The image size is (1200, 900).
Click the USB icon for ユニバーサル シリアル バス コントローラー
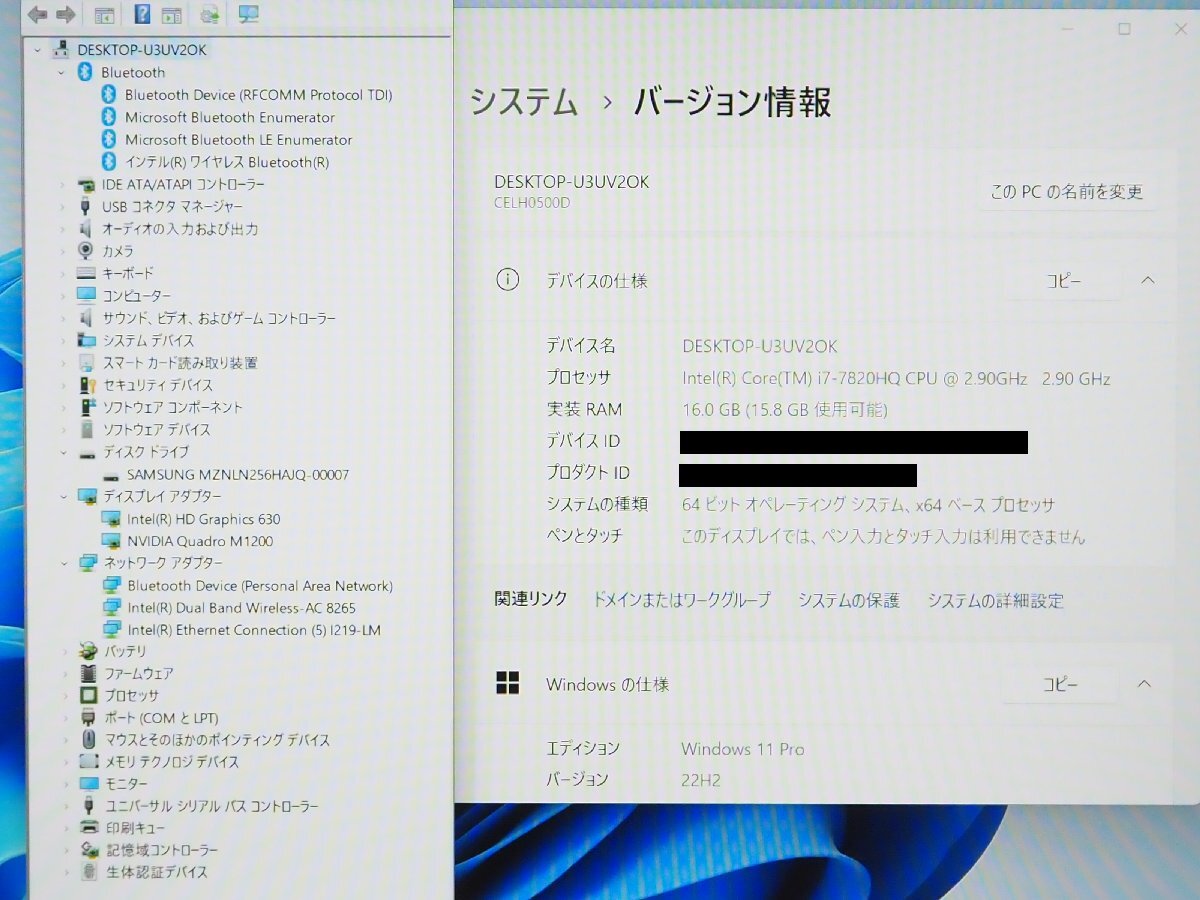click(89, 806)
